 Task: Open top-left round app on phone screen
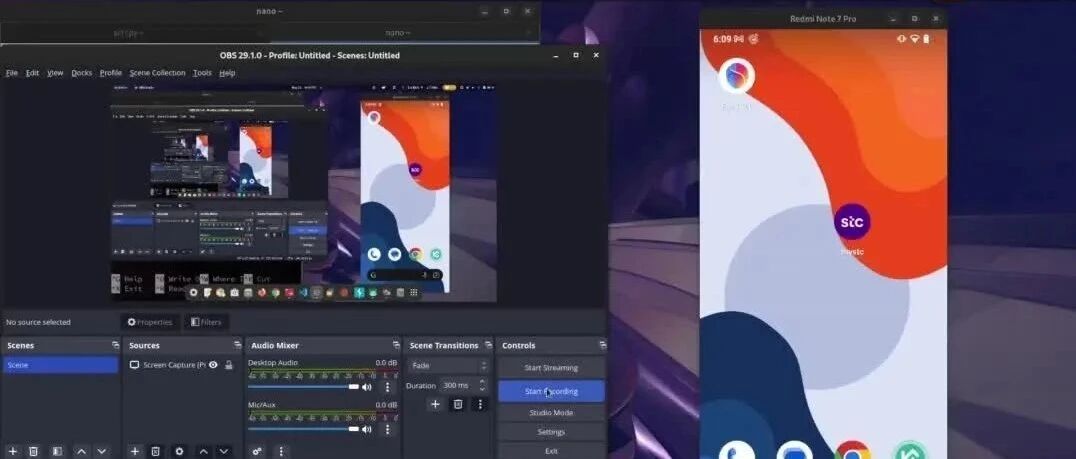coord(736,75)
